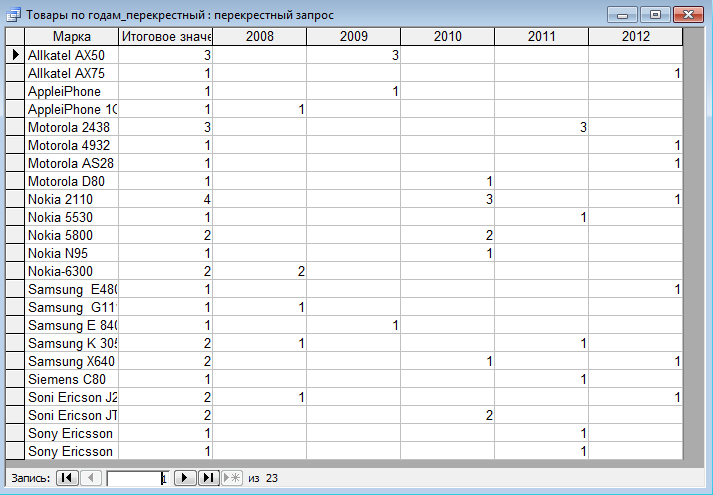Click the Nokia-6300 cell
Image resolution: width=713 pixels, height=495 pixels.
pos(71,271)
